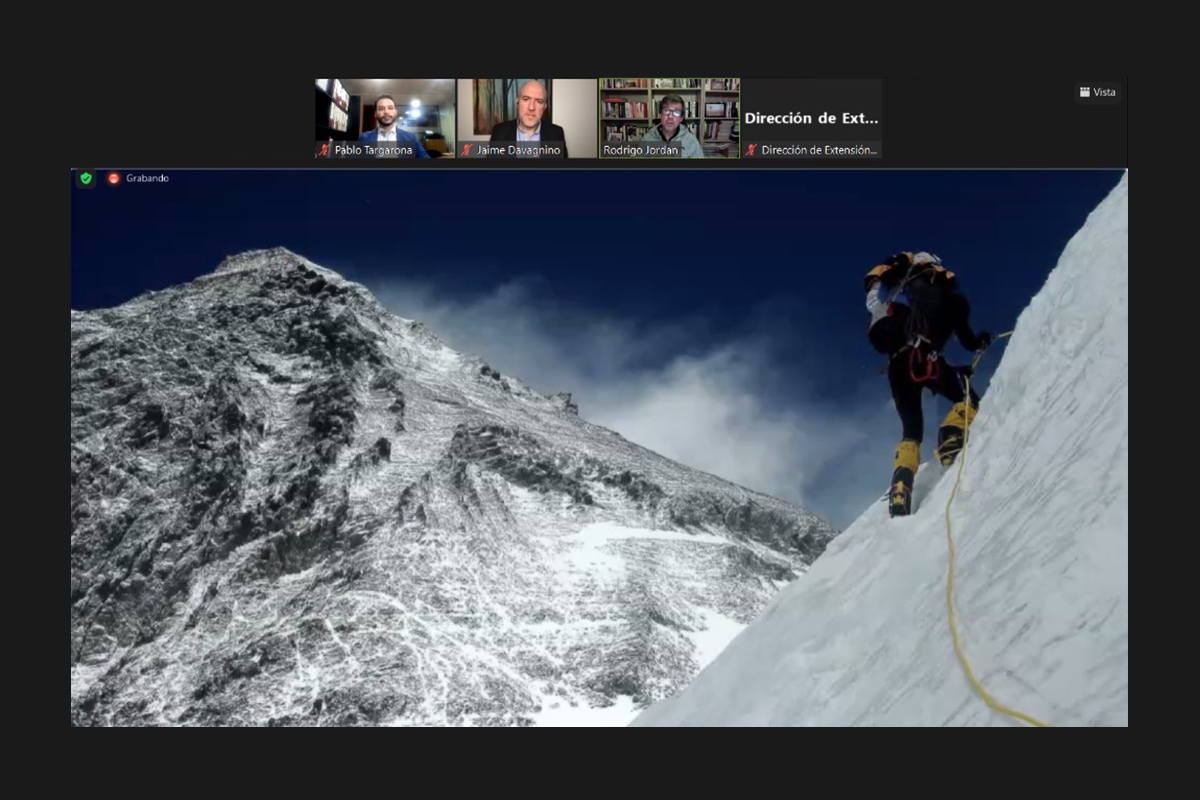Open the Vista layout options

tap(1097, 92)
